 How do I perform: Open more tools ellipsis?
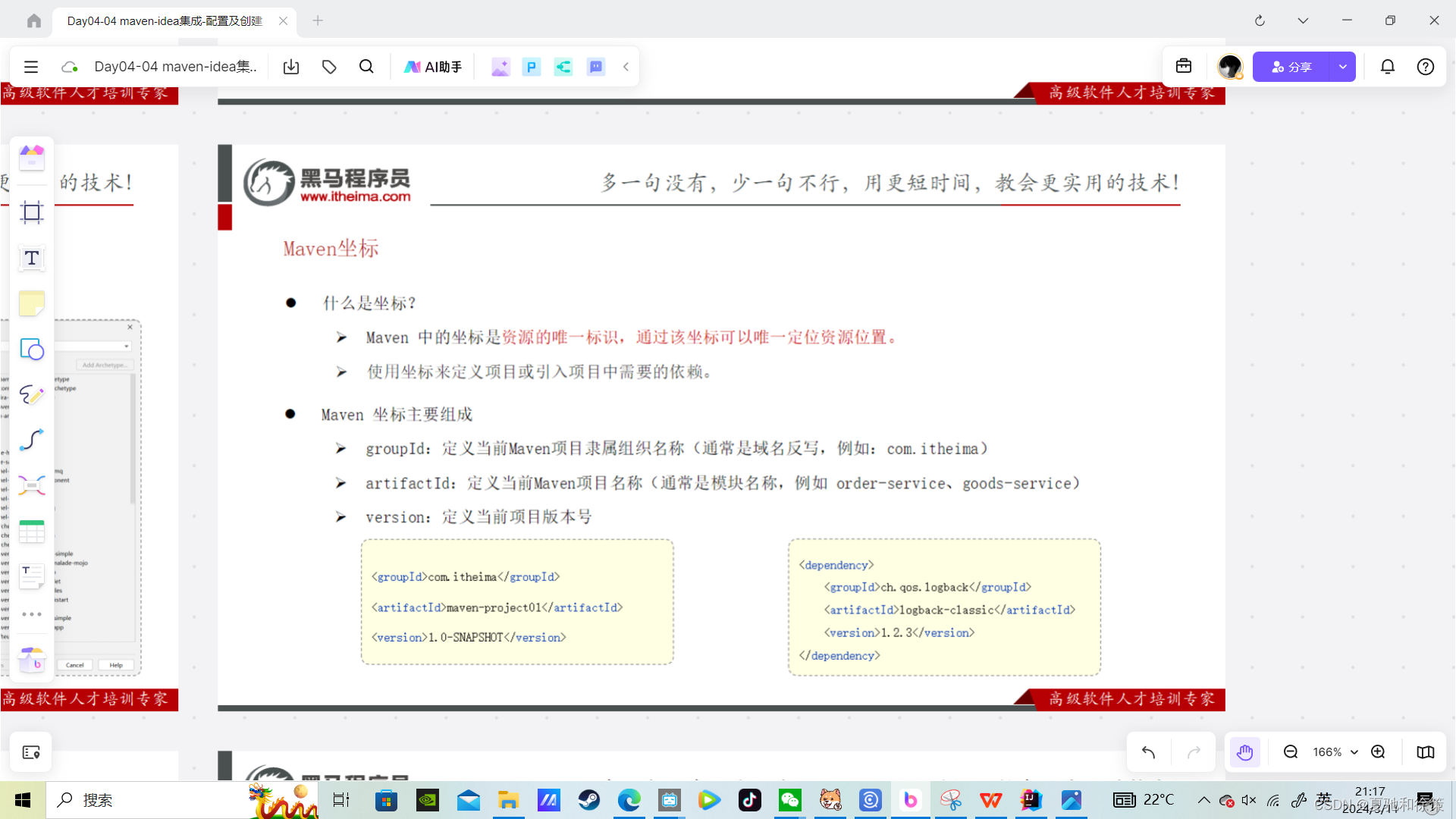pyautogui.click(x=32, y=614)
